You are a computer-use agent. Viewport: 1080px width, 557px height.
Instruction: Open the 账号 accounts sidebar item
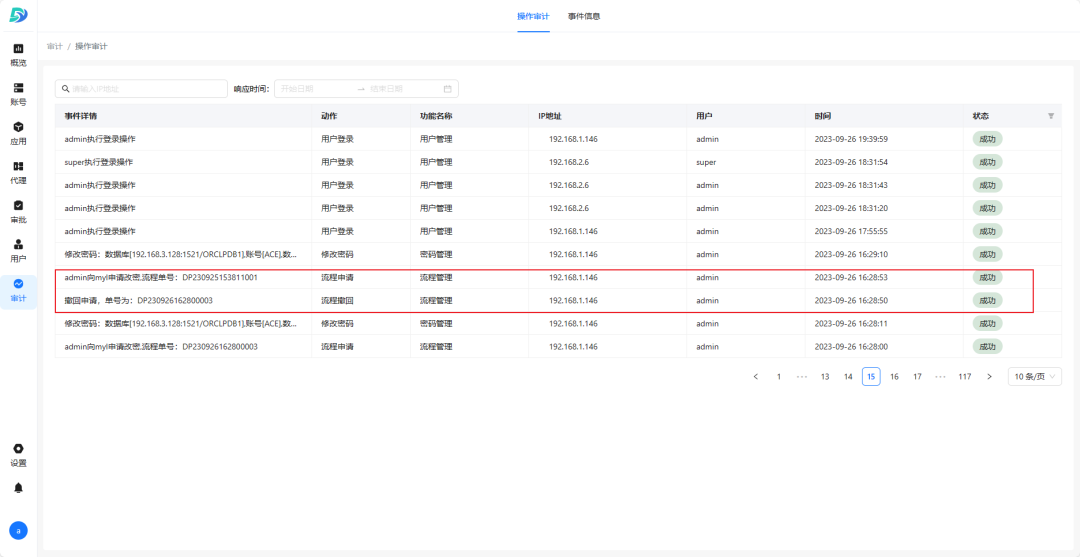19,94
